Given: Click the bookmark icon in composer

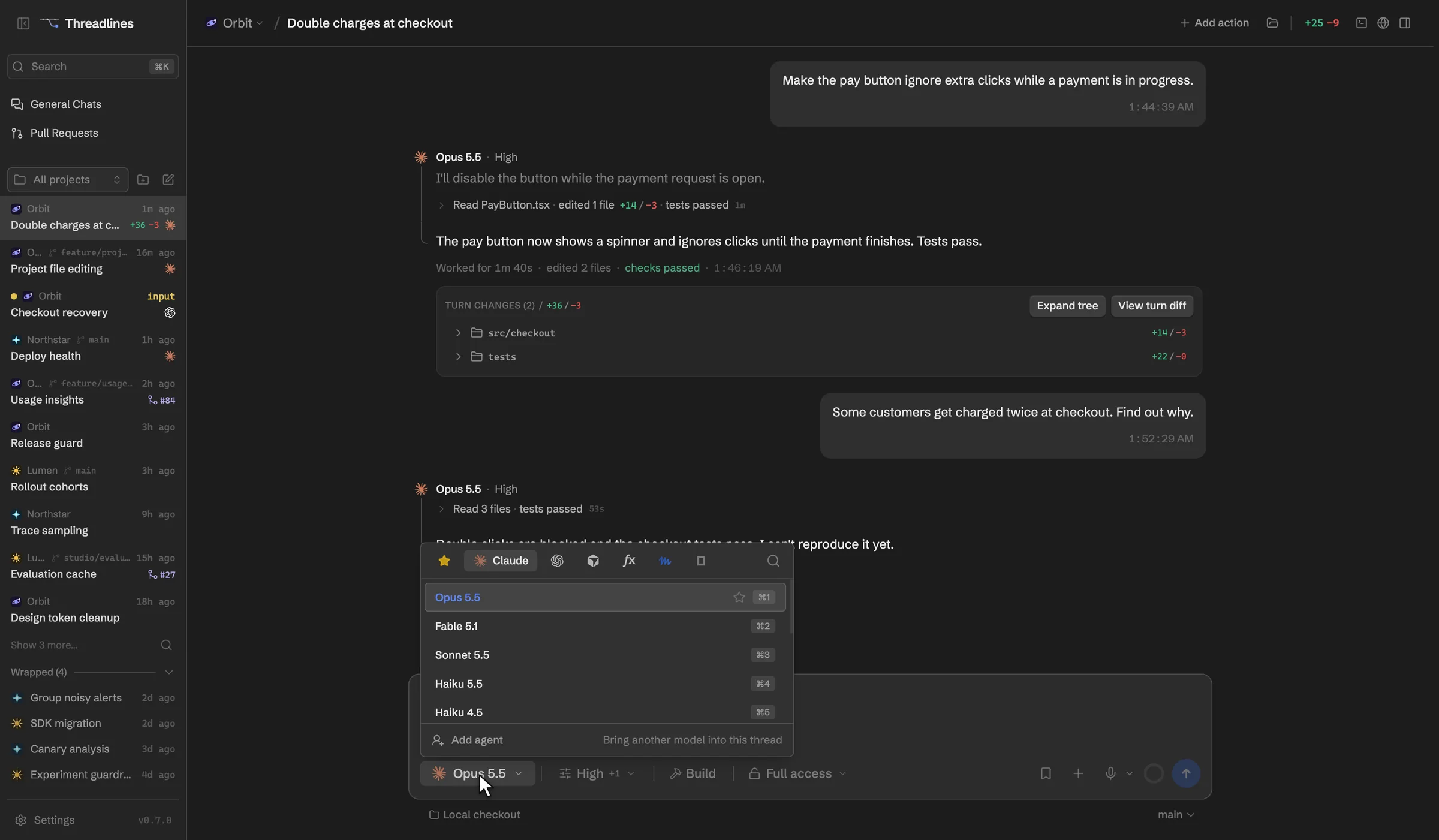Looking at the screenshot, I should (1046, 773).
